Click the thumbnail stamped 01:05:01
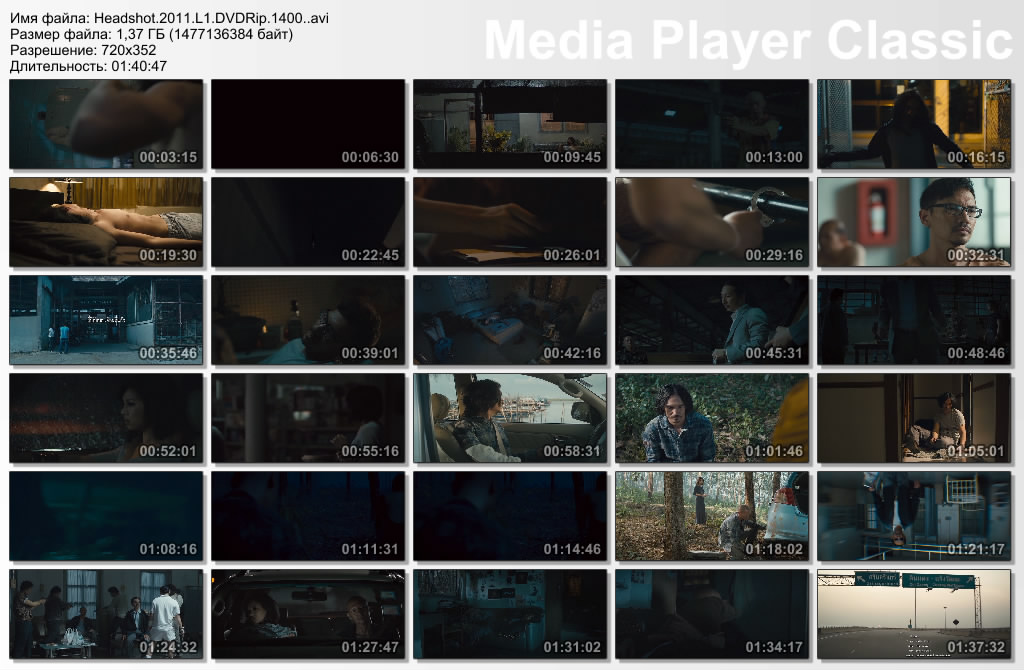This screenshot has width=1024, height=670. point(914,418)
